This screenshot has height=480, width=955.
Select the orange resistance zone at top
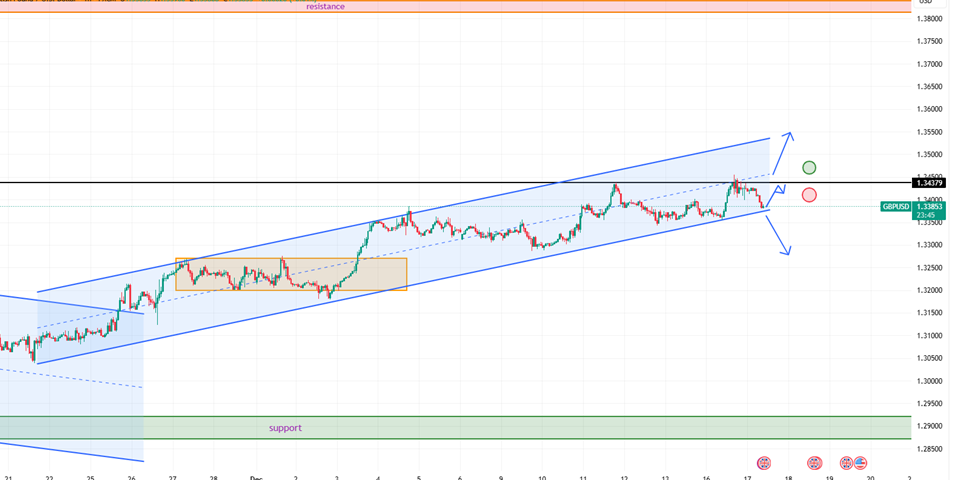coord(600,6)
